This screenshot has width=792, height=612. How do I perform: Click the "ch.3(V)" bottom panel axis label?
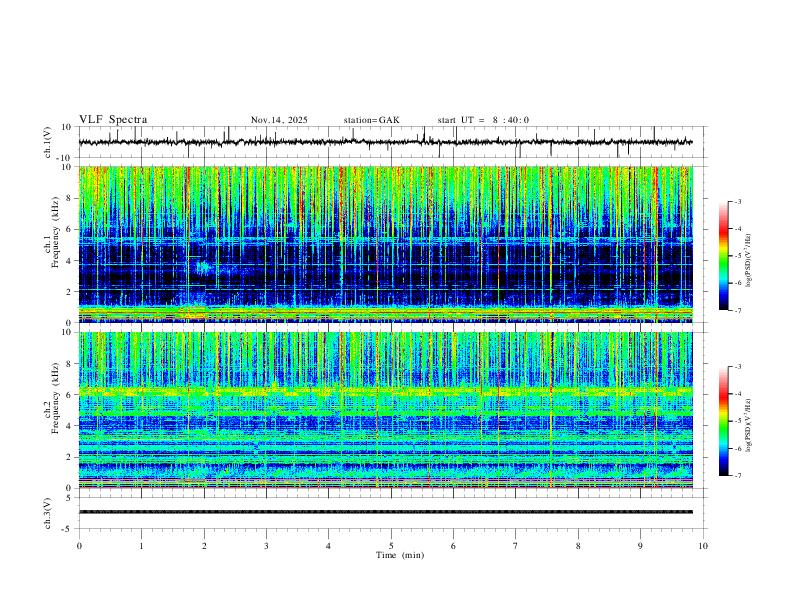tap(48, 513)
